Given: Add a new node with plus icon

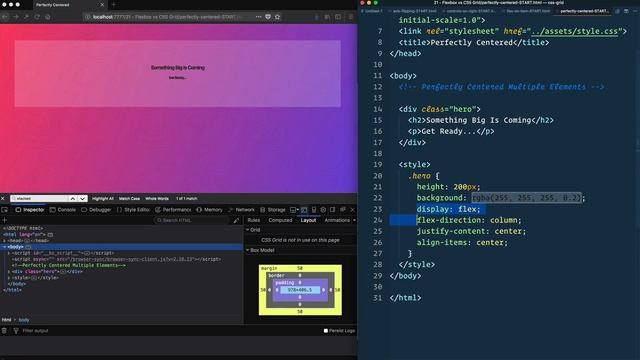Looking at the screenshot, I should coord(5,220).
